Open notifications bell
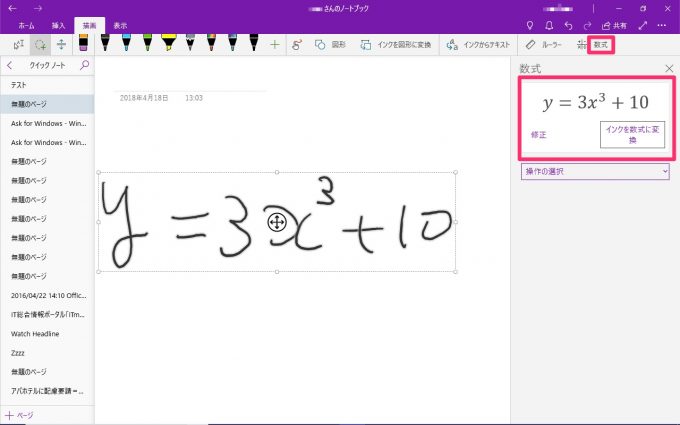The image size is (680, 425). [x=549, y=26]
